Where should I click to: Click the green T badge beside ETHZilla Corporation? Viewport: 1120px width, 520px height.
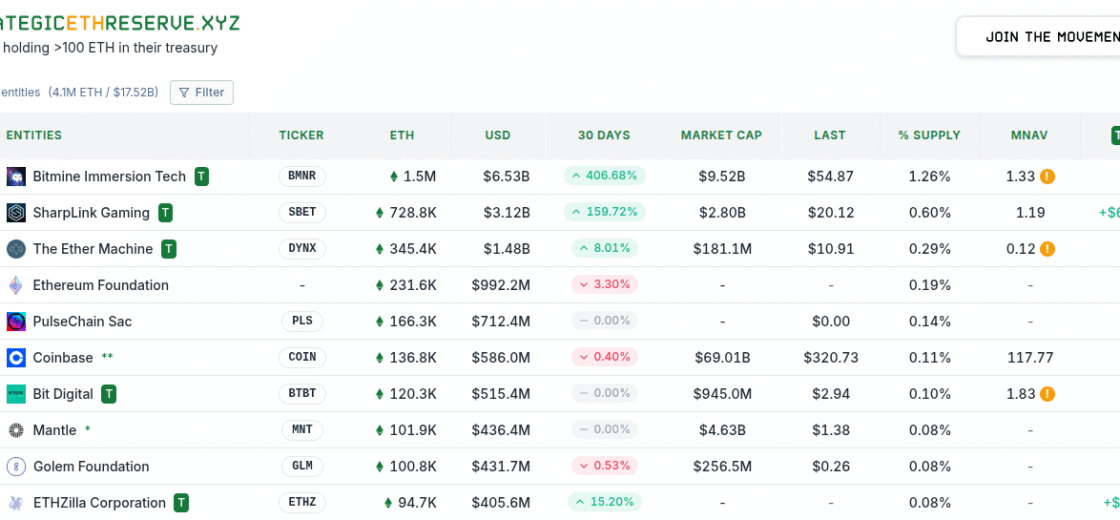(181, 503)
